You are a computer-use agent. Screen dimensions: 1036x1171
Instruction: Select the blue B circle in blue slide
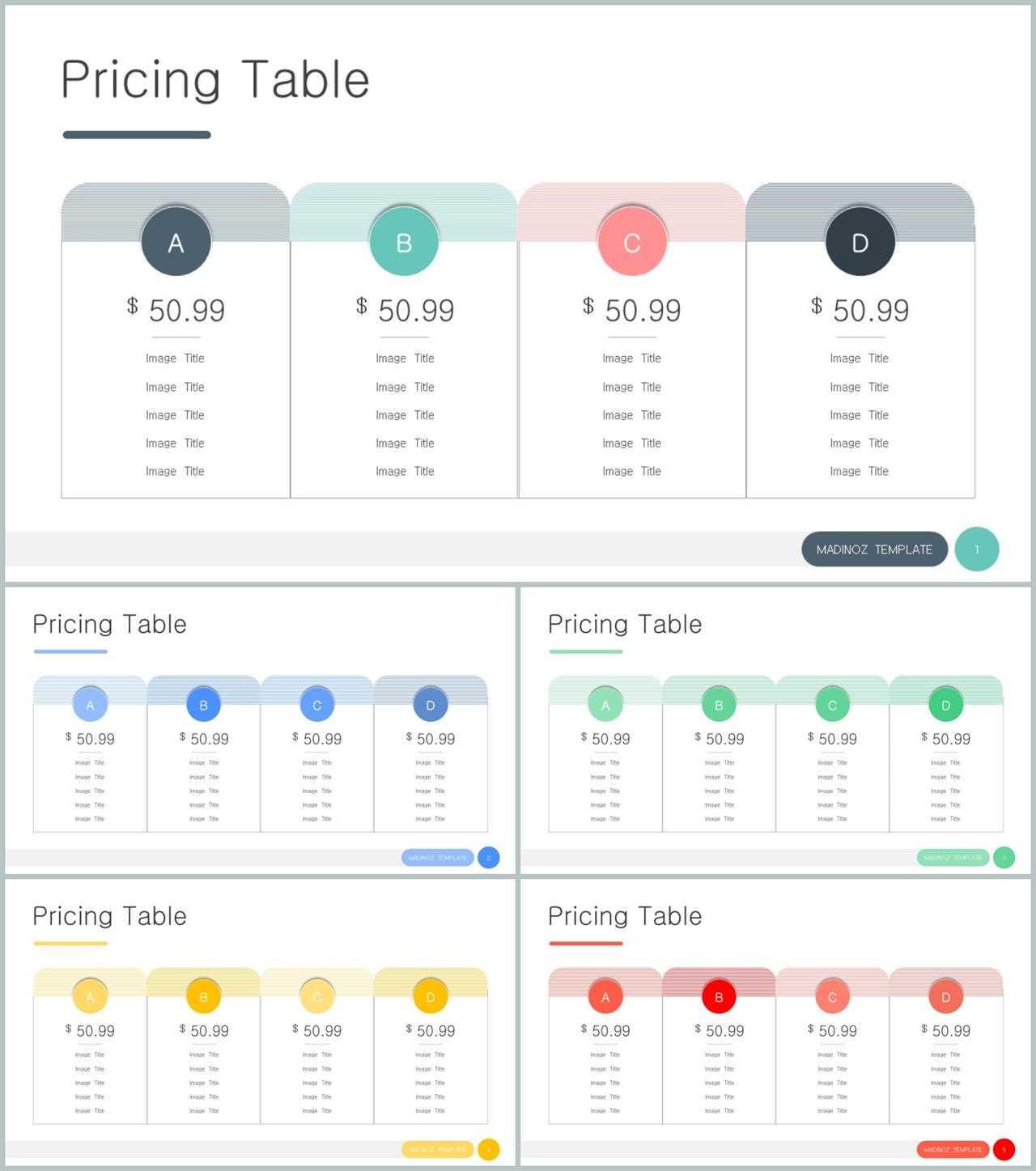click(203, 705)
